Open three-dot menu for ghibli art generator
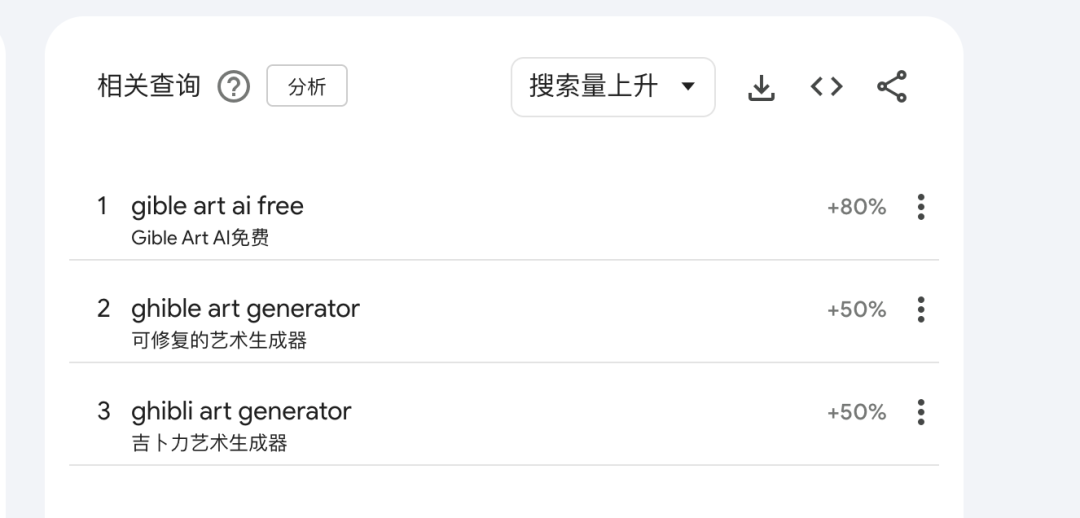The width and height of the screenshot is (1080, 518). (x=921, y=412)
